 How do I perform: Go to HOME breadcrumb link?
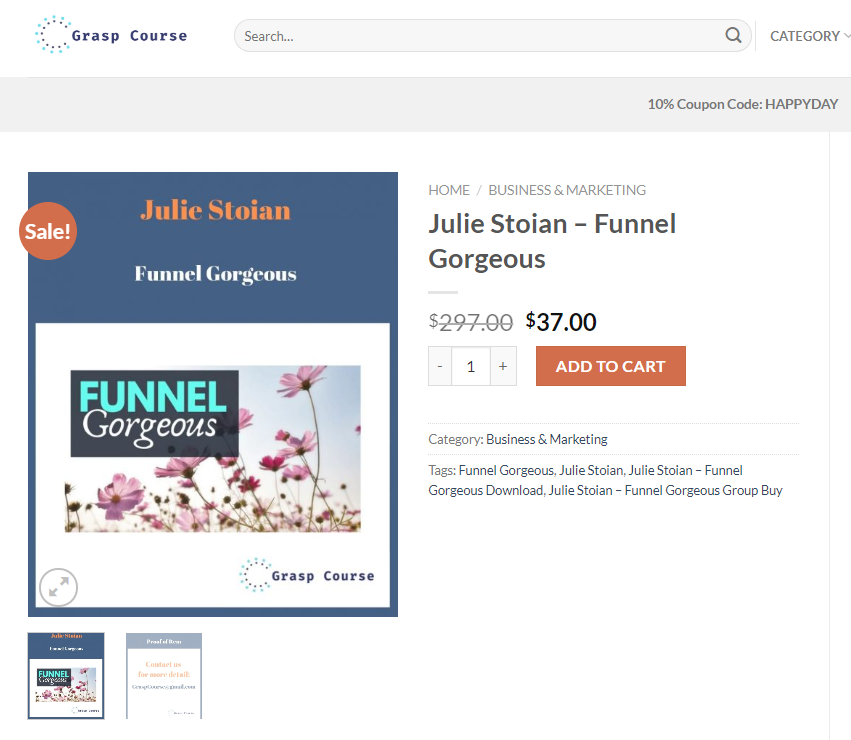tap(449, 190)
